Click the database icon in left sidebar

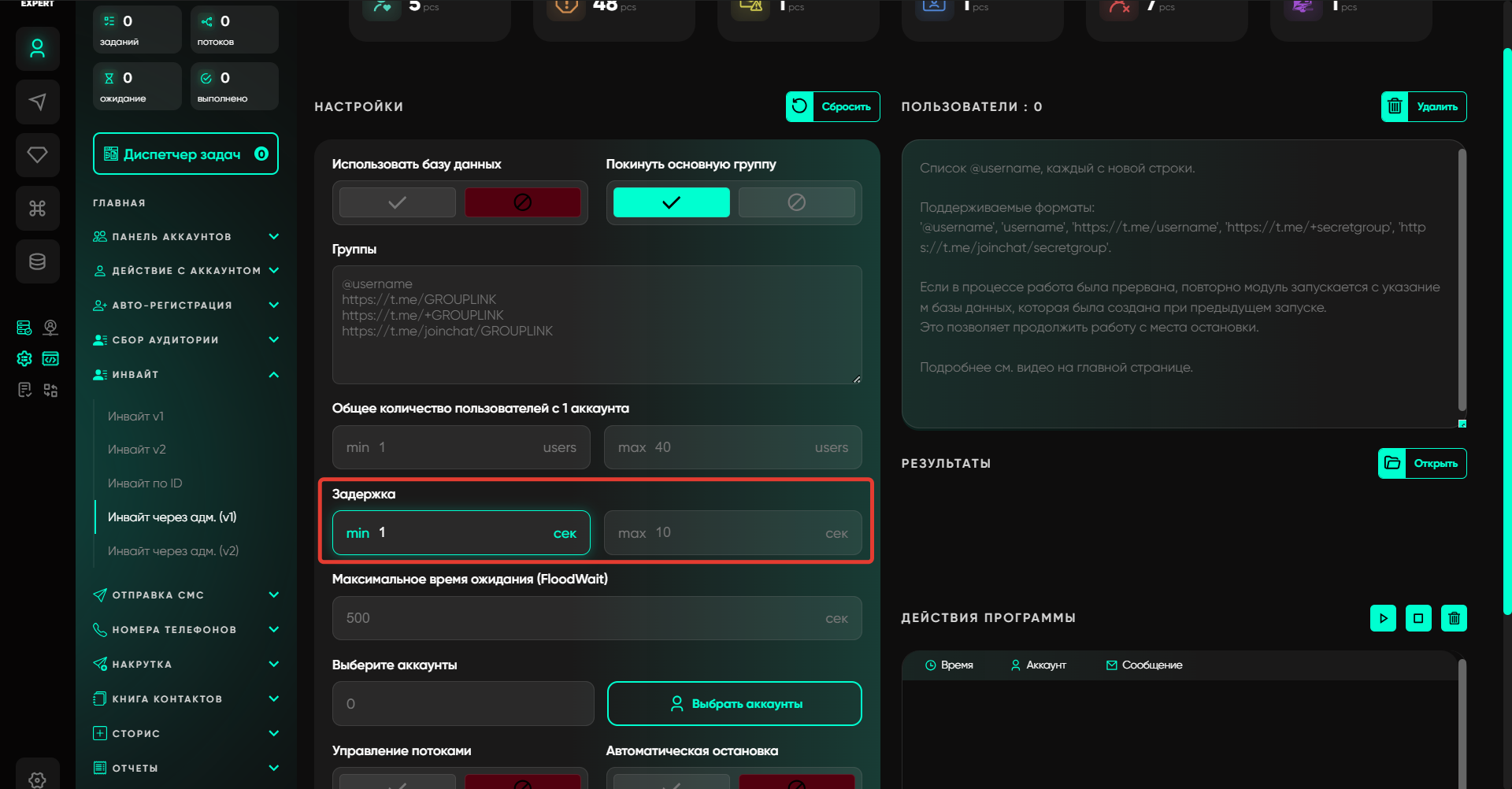coord(37,261)
